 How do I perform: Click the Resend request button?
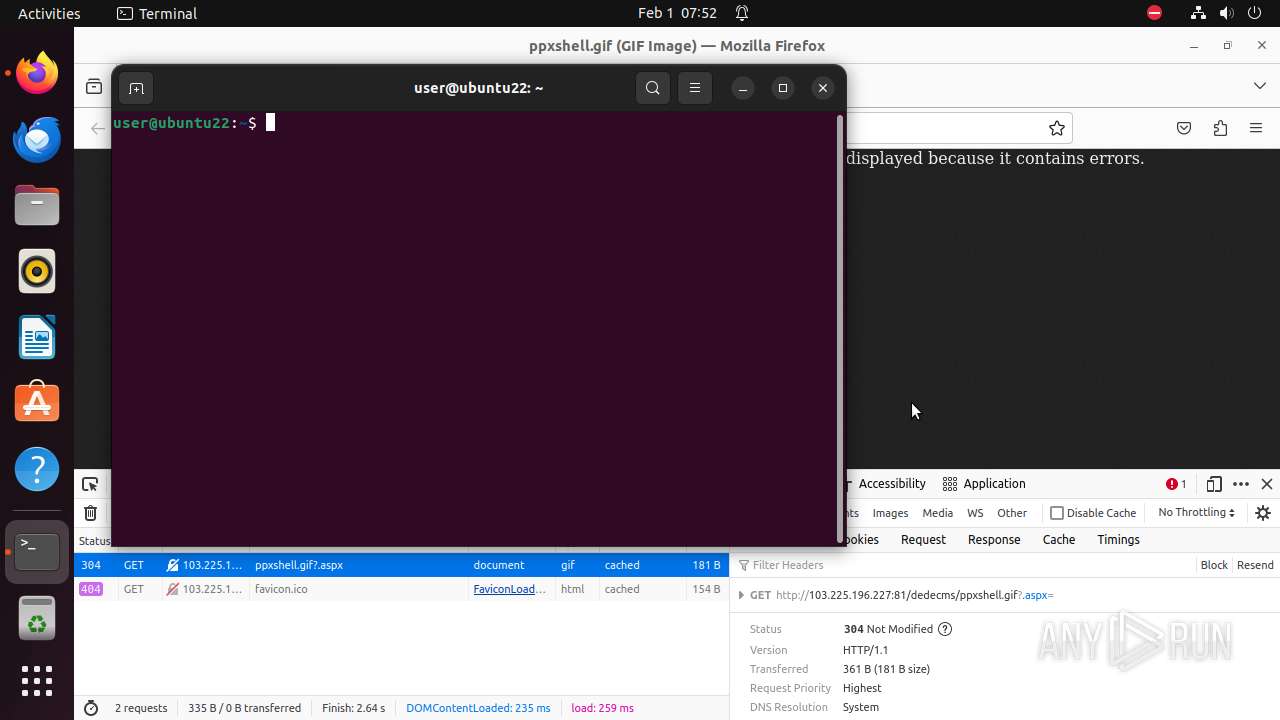tap(1255, 565)
